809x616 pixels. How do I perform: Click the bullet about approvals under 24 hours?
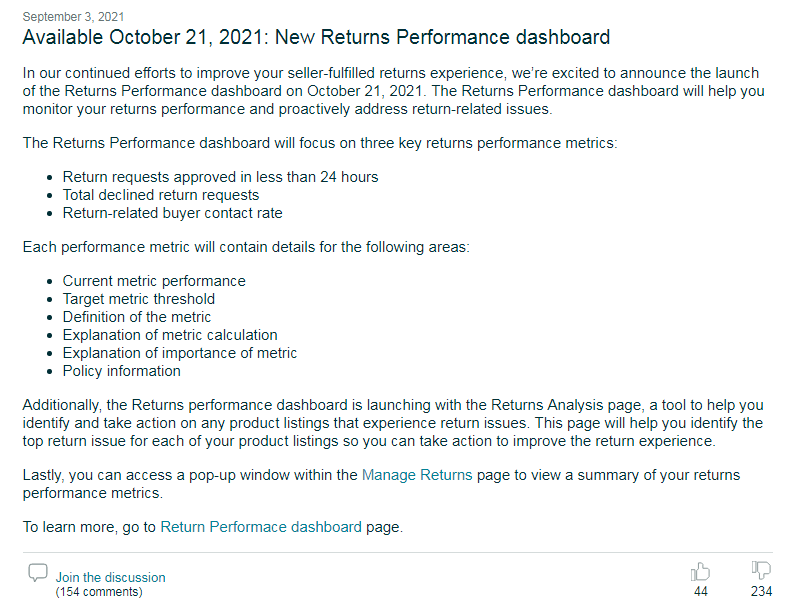click(220, 177)
